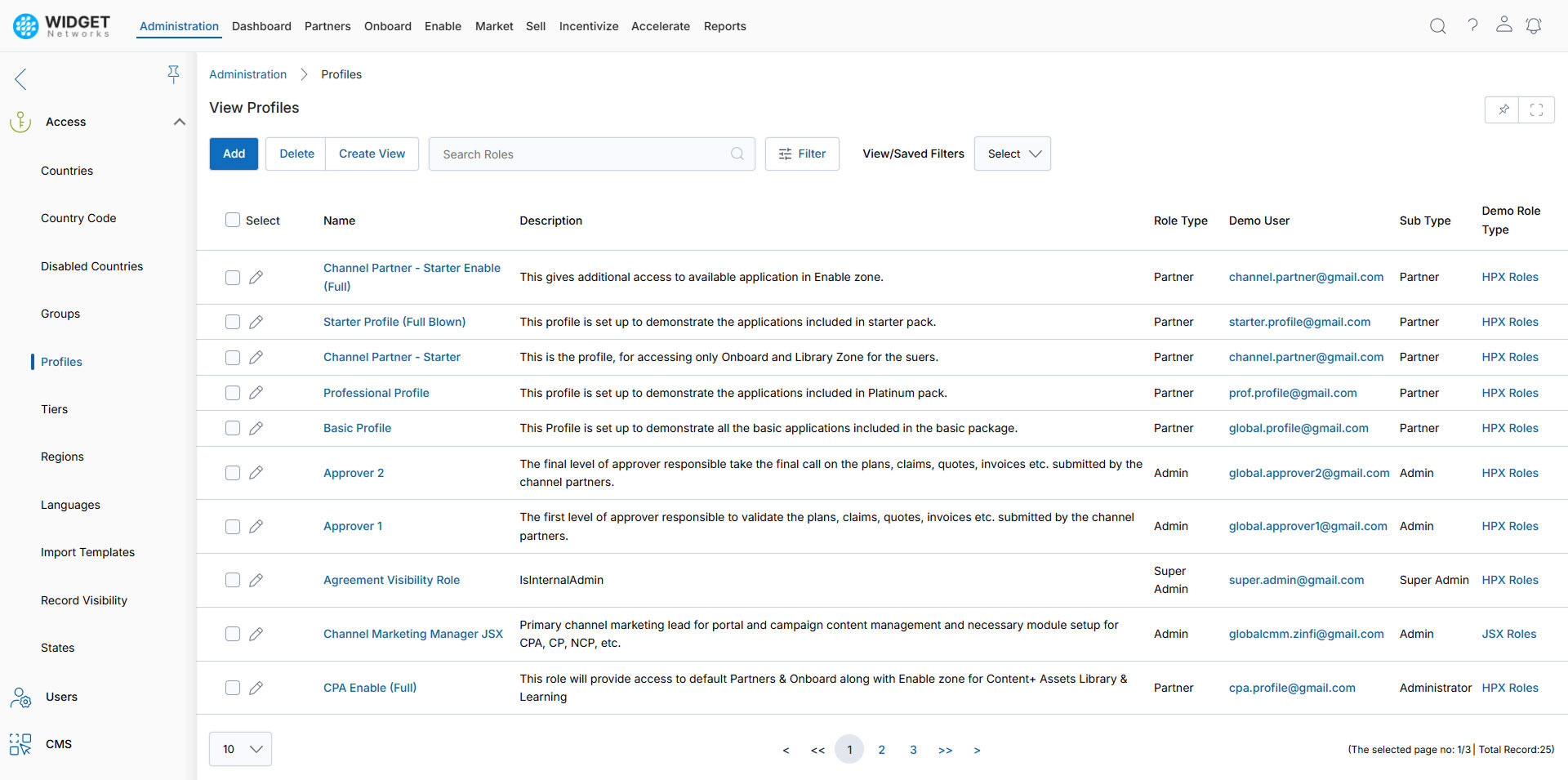Open the global search icon

(1437, 25)
